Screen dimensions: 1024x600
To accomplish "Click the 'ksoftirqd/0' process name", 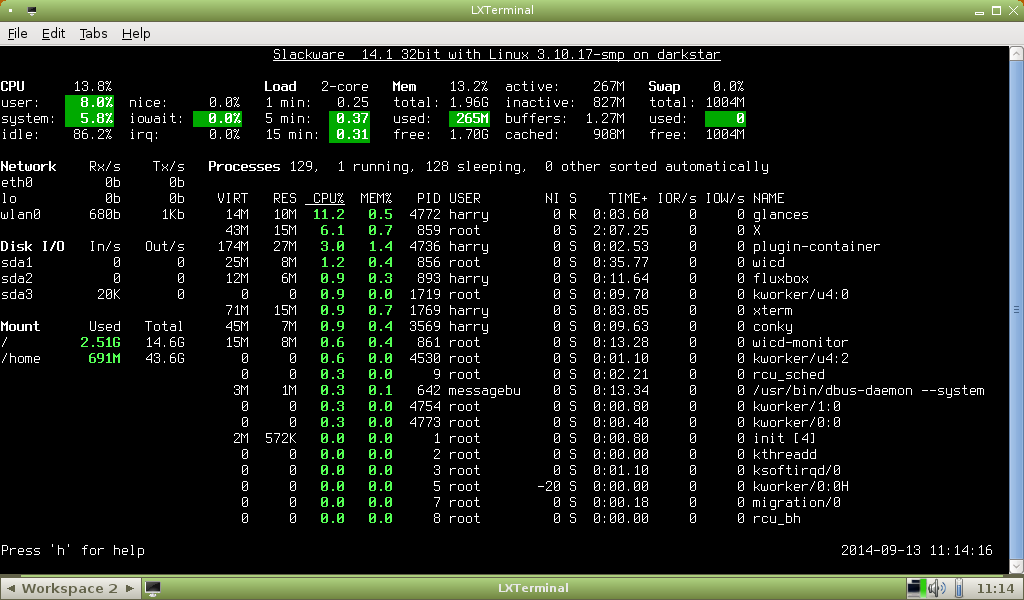I will [x=797, y=471].
